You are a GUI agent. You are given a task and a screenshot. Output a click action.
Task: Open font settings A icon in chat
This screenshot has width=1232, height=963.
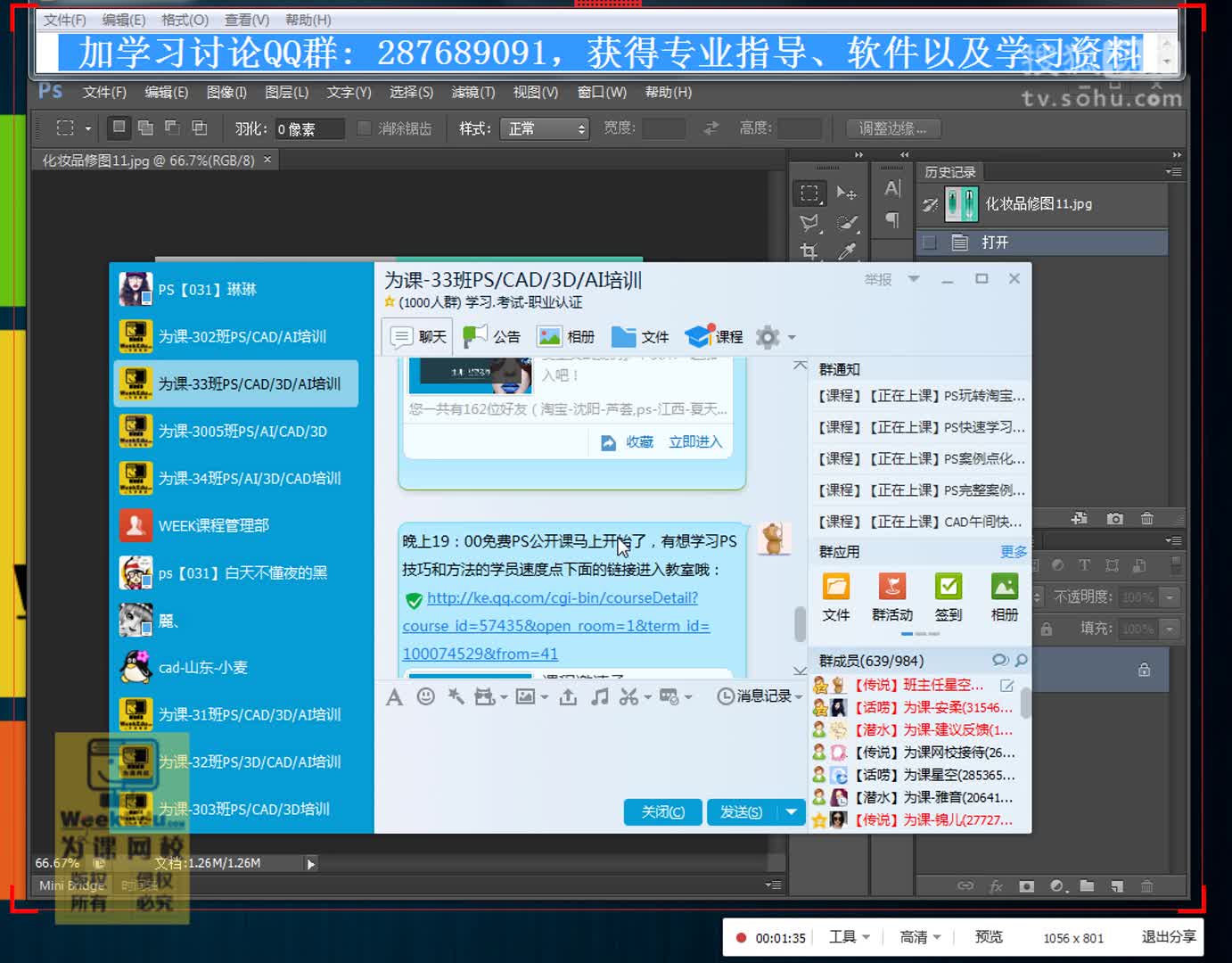[x=394, y=697]
